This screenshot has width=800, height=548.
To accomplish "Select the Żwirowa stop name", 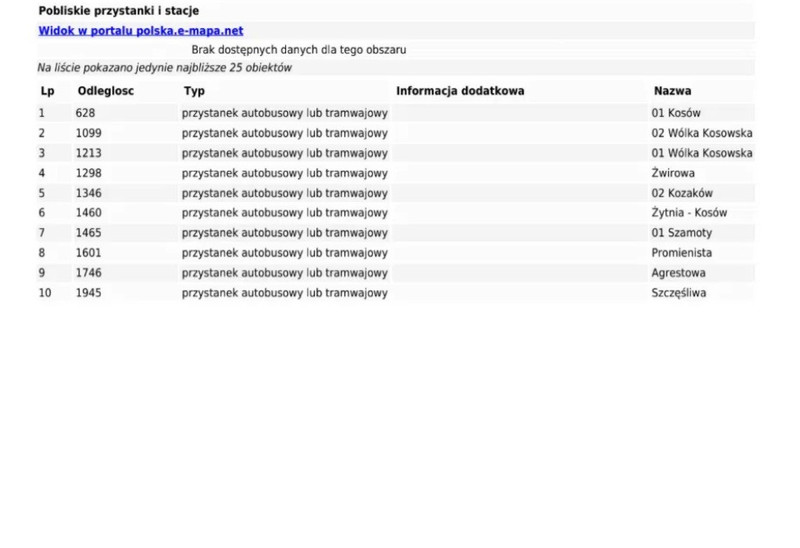I will pos(673,173).
